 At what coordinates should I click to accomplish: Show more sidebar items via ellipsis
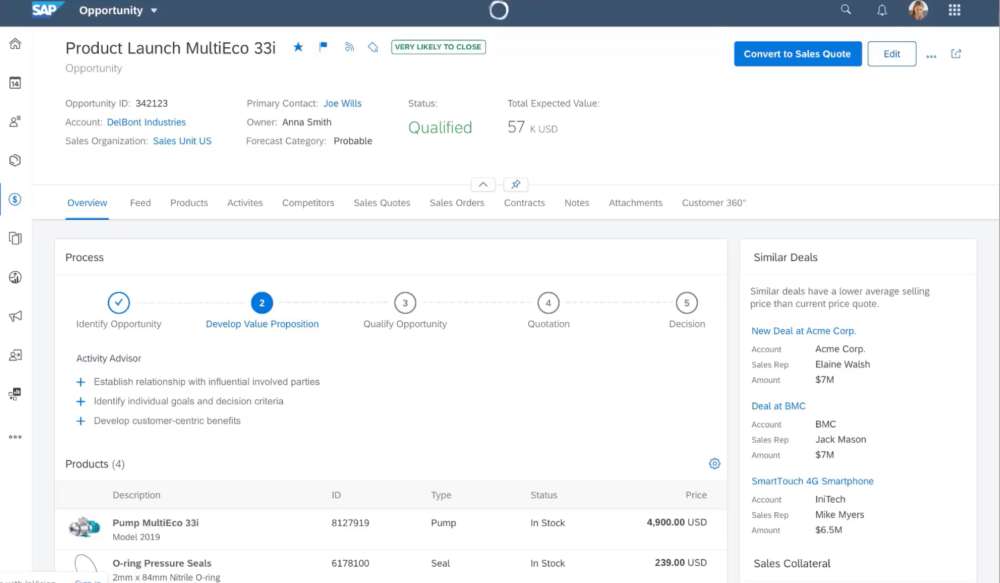point(15,437)
